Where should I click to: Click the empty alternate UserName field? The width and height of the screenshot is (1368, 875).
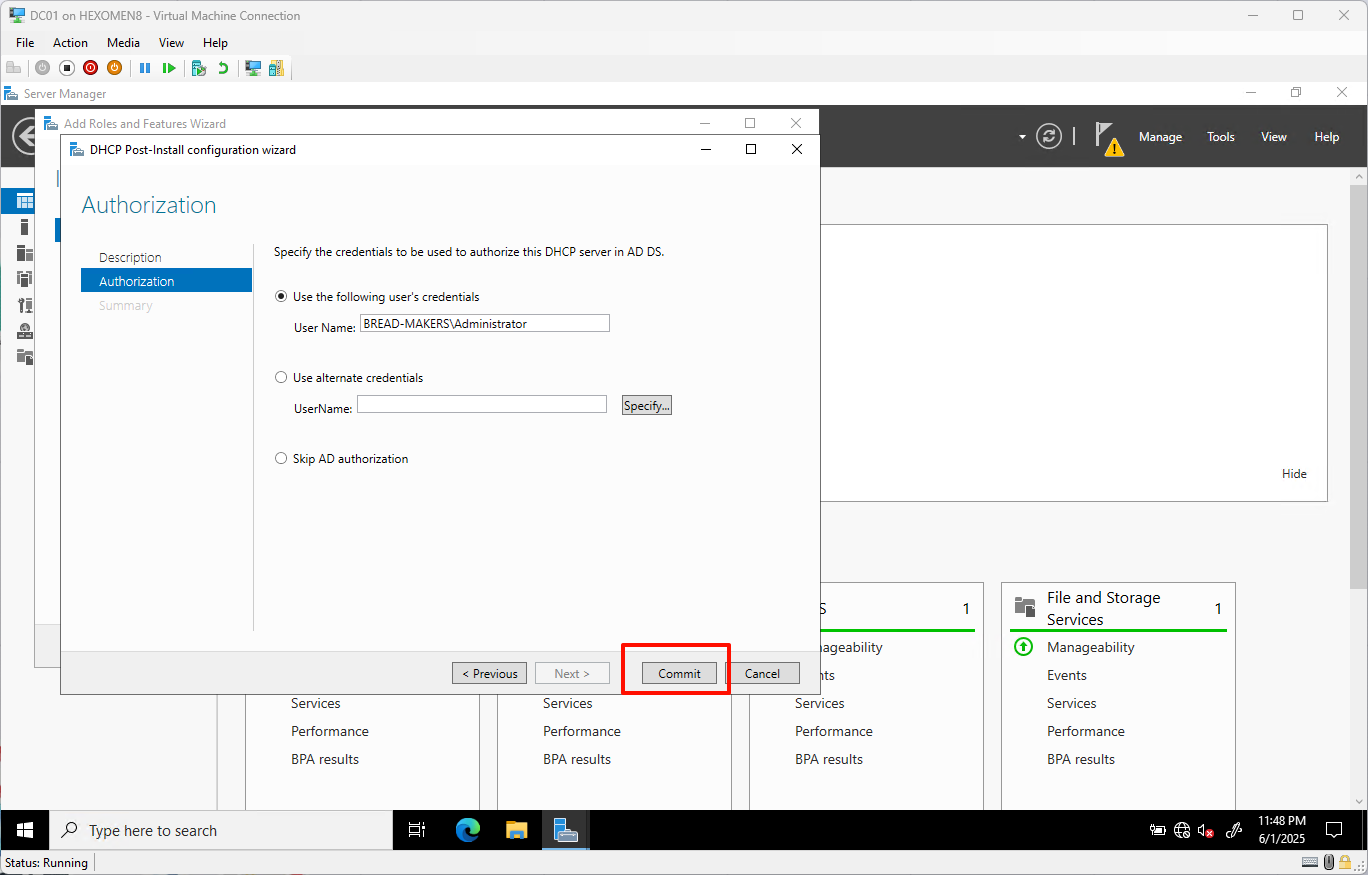tap(482, 404)
